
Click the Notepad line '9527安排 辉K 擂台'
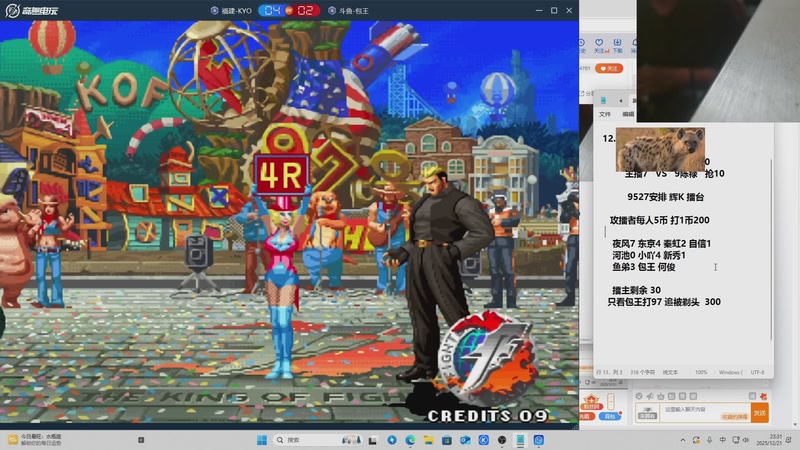[666, 197]
